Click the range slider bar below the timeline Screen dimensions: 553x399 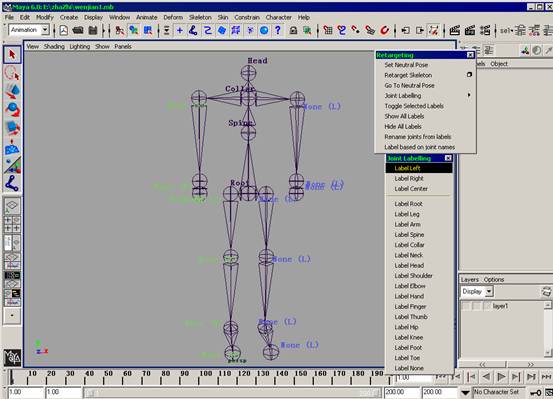click(x=233, y=392)
